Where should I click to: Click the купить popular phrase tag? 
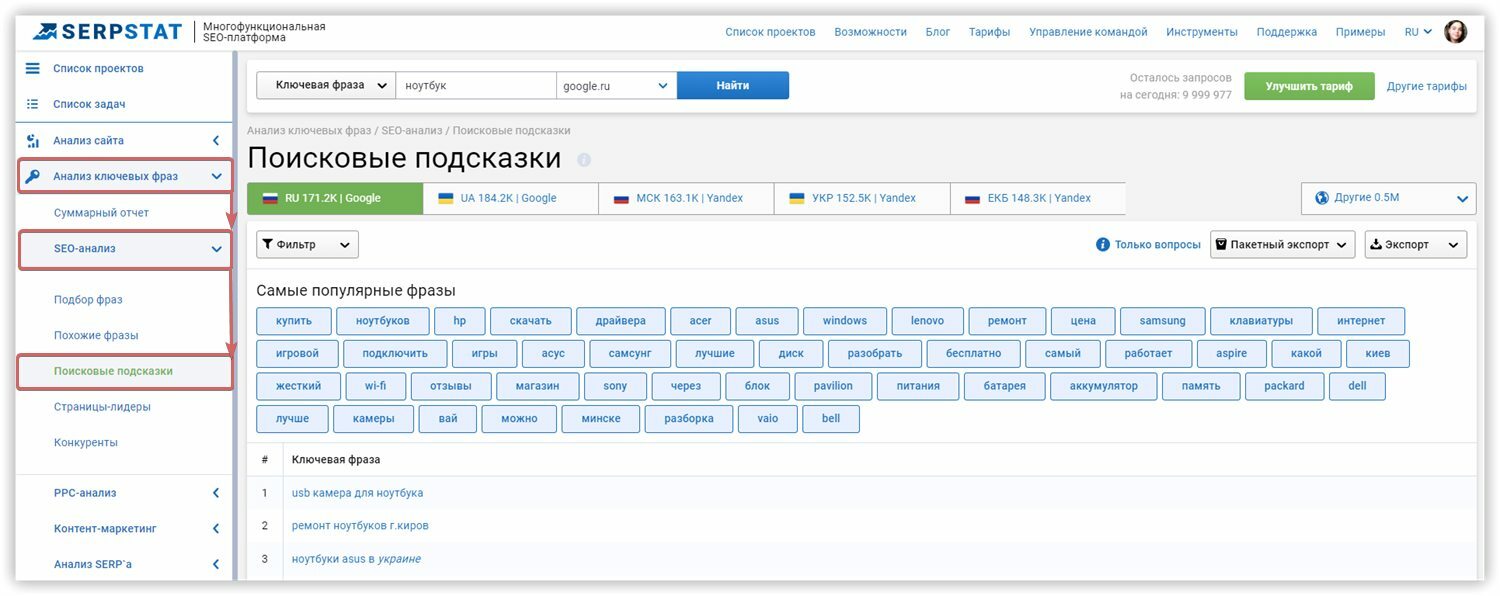294,321
